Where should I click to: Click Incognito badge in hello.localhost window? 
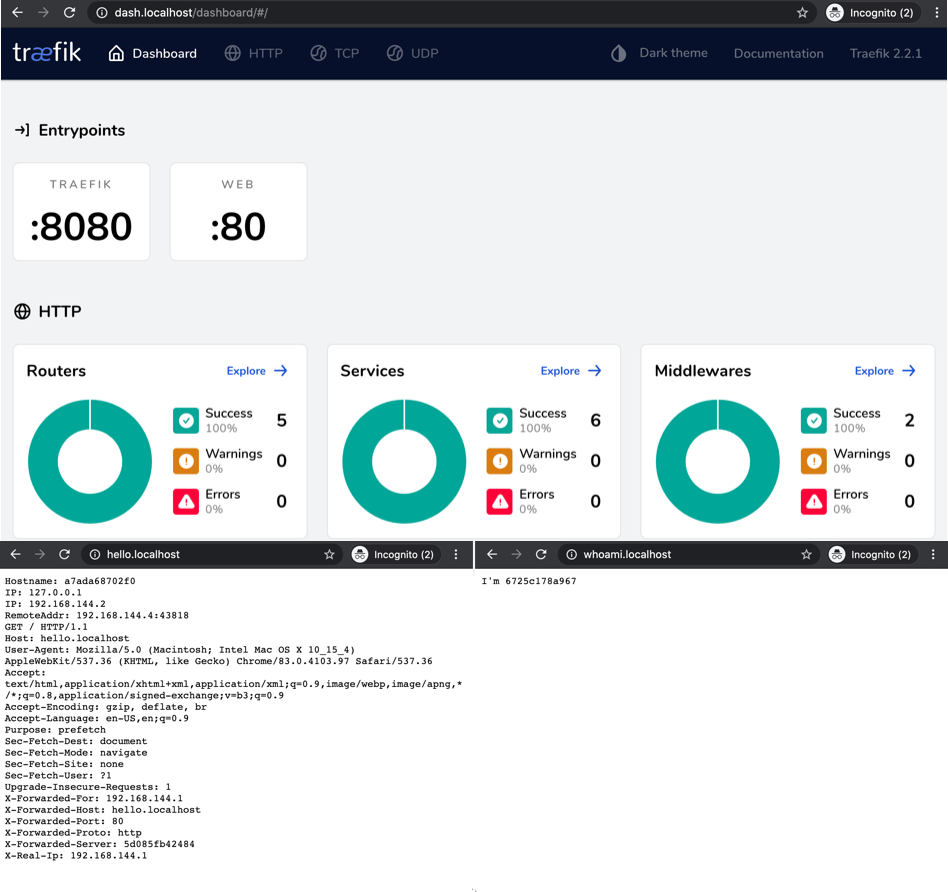[394, 555]
